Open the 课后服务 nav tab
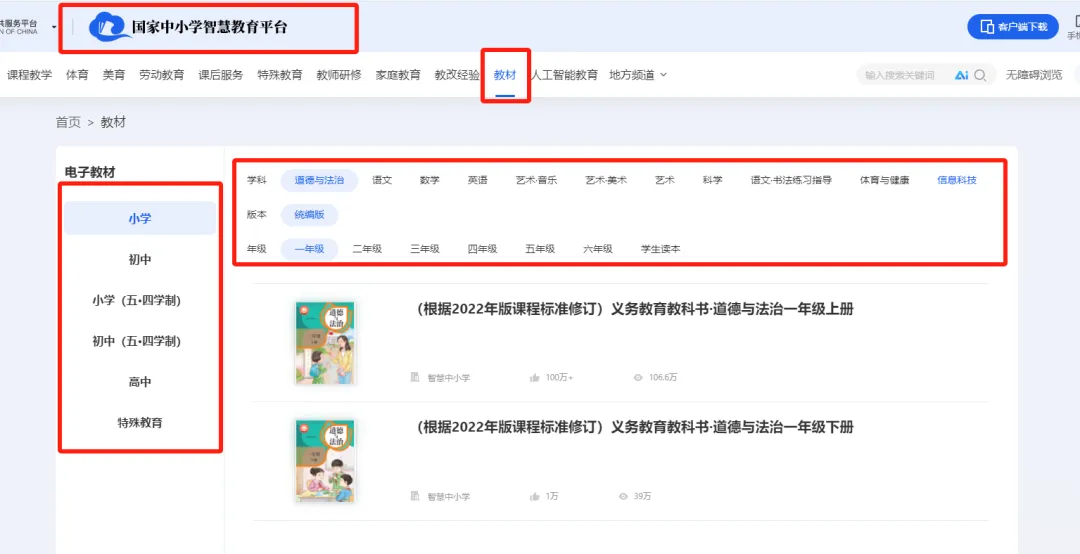Image resolution: width=1080 pixels, height=554 pixels. click(x=221, y=75)
